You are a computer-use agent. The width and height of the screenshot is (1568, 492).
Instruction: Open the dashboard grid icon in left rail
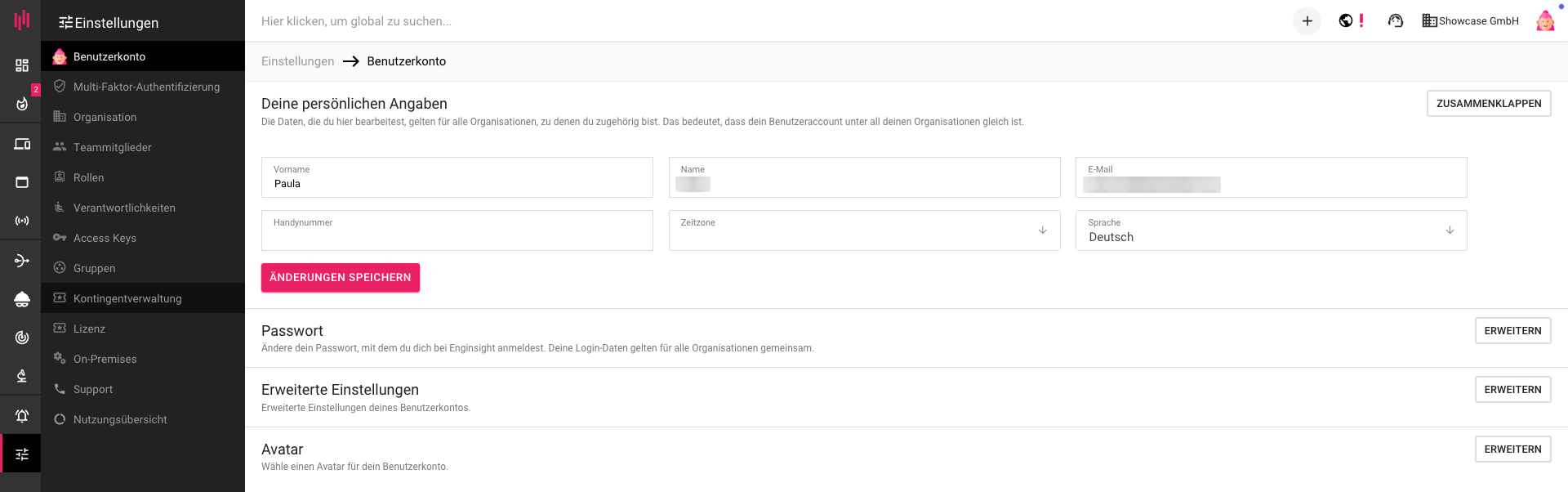point(22,65)
